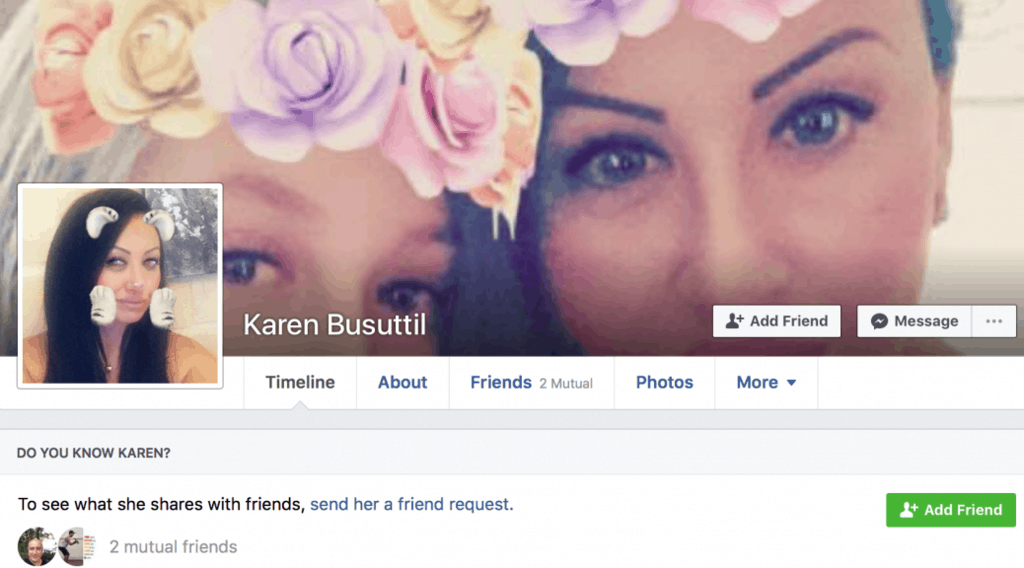Open the three-dots more options button

click(994, 321)
